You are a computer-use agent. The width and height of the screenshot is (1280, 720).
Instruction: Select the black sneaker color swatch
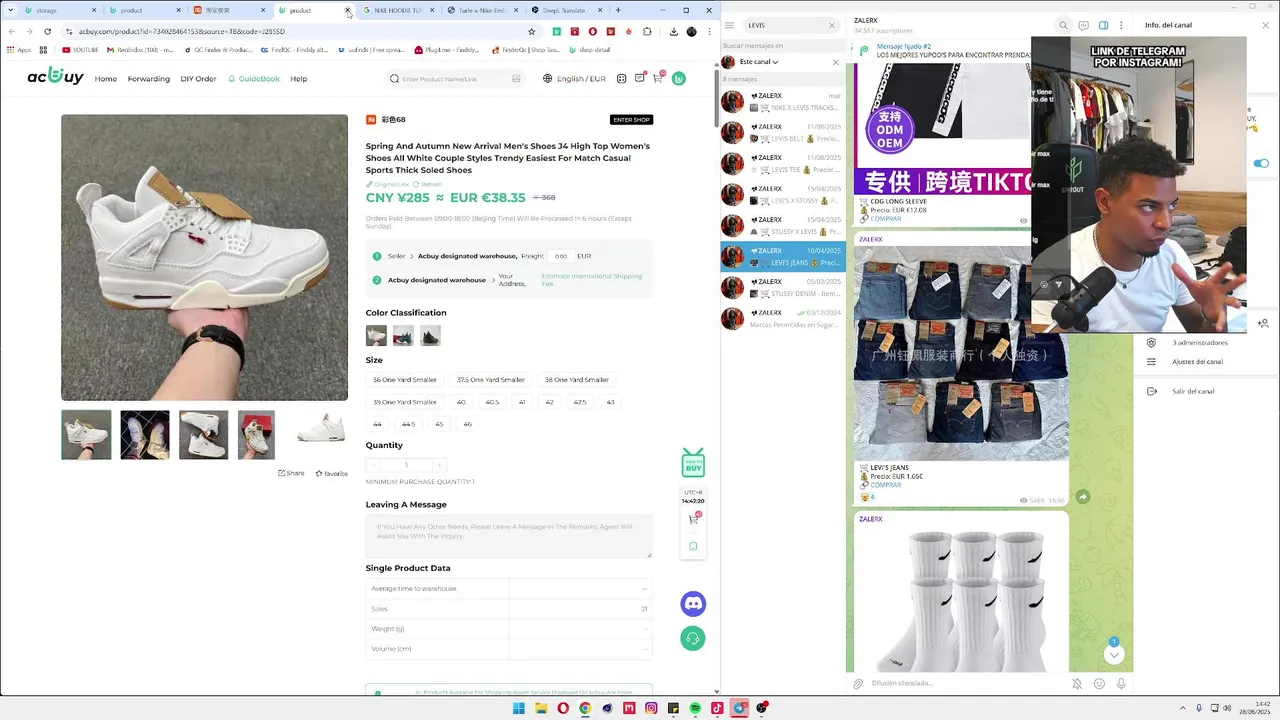coord(430,336)
